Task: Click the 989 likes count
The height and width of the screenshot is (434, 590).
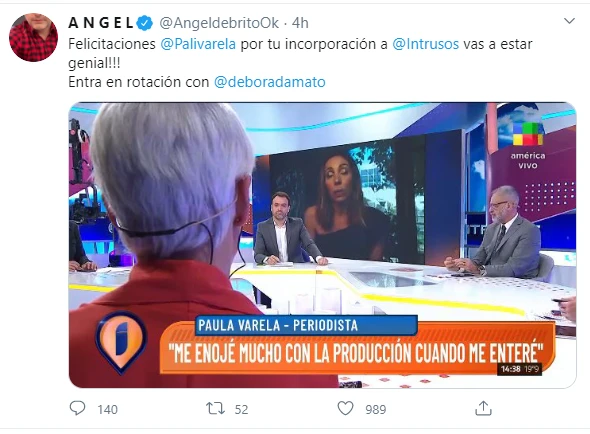Action: click(x=376, y=410)
